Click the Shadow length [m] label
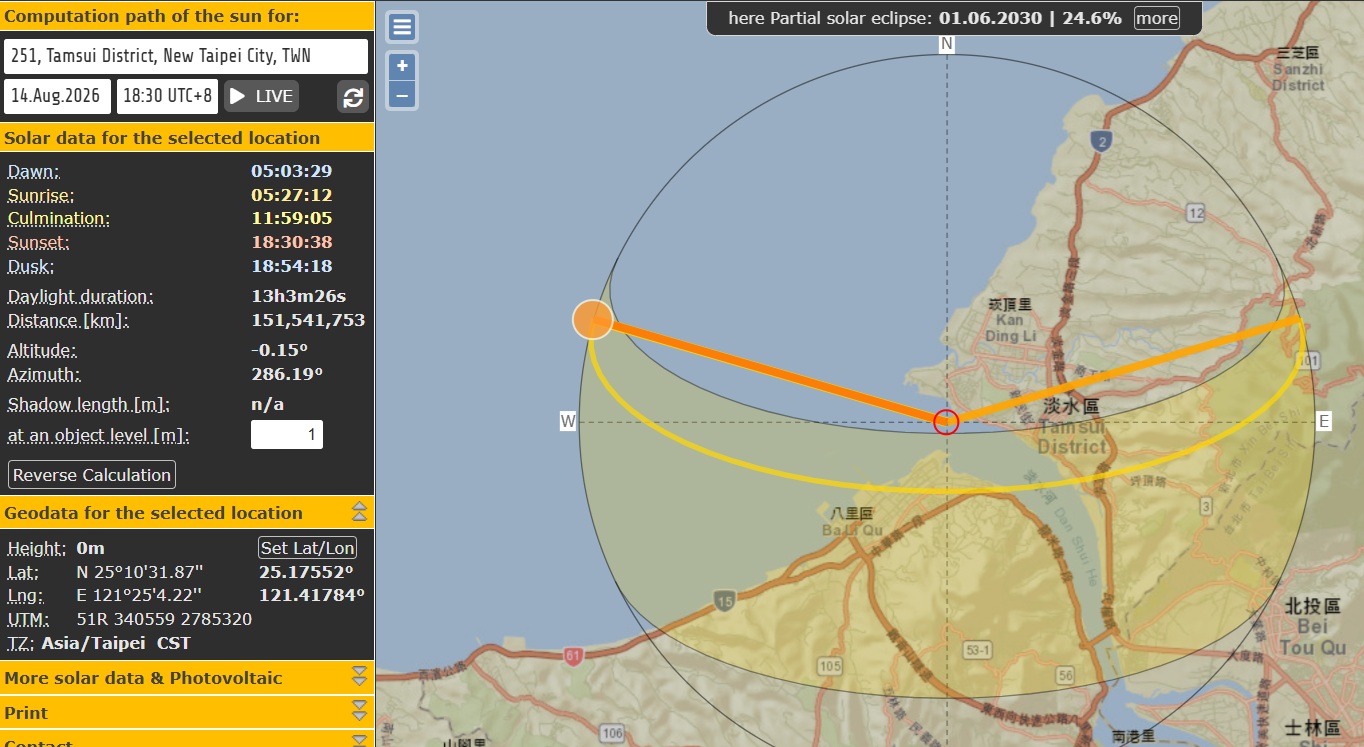 (x=89, y=404)
